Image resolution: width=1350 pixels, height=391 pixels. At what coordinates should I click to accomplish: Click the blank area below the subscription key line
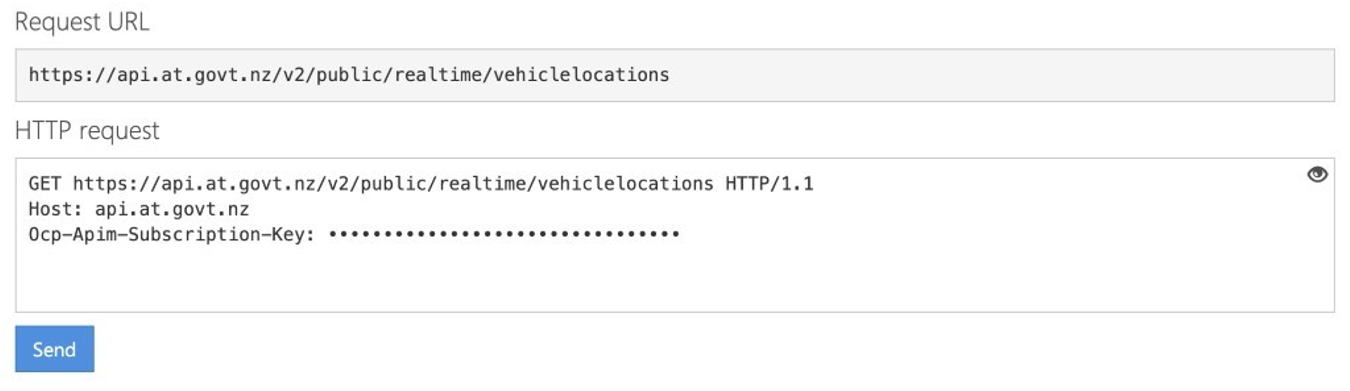(675, 280)
